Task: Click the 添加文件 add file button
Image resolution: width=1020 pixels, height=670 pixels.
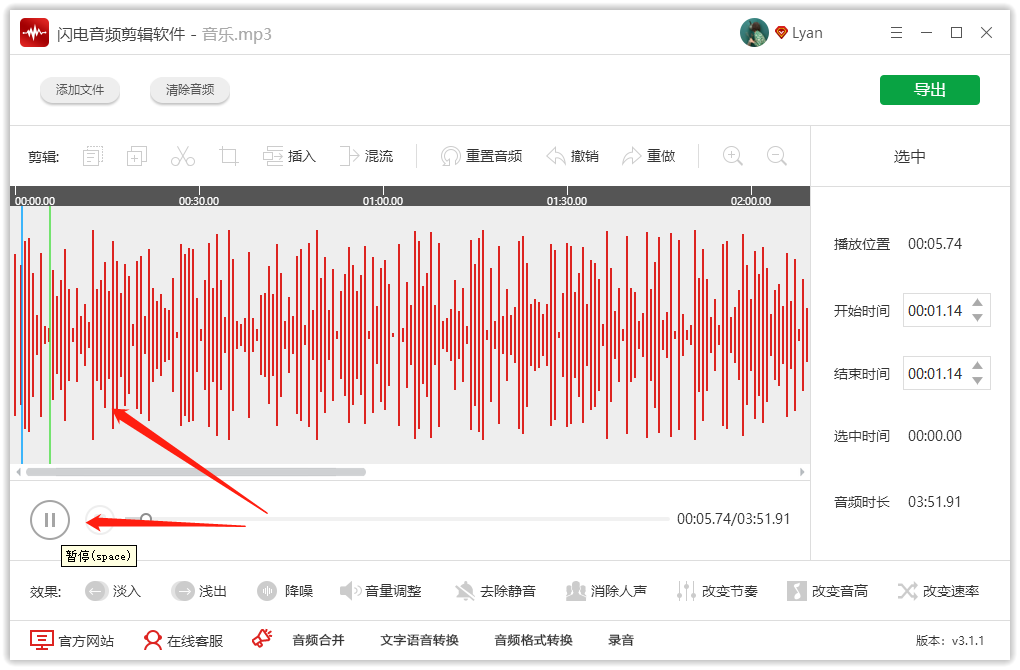Action: tap(80, 90)
